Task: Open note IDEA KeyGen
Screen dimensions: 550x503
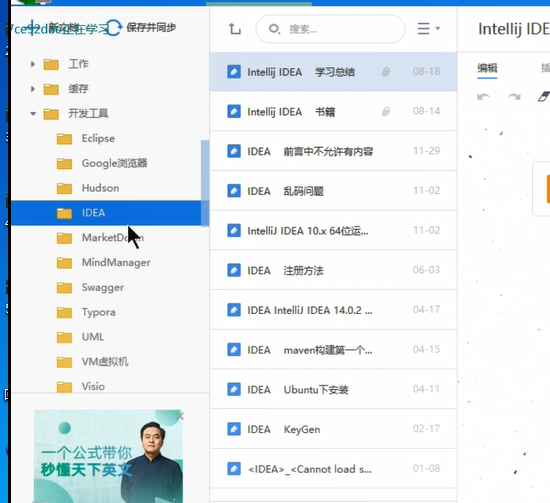Action: pyautogui.click(x=333, y=429)
